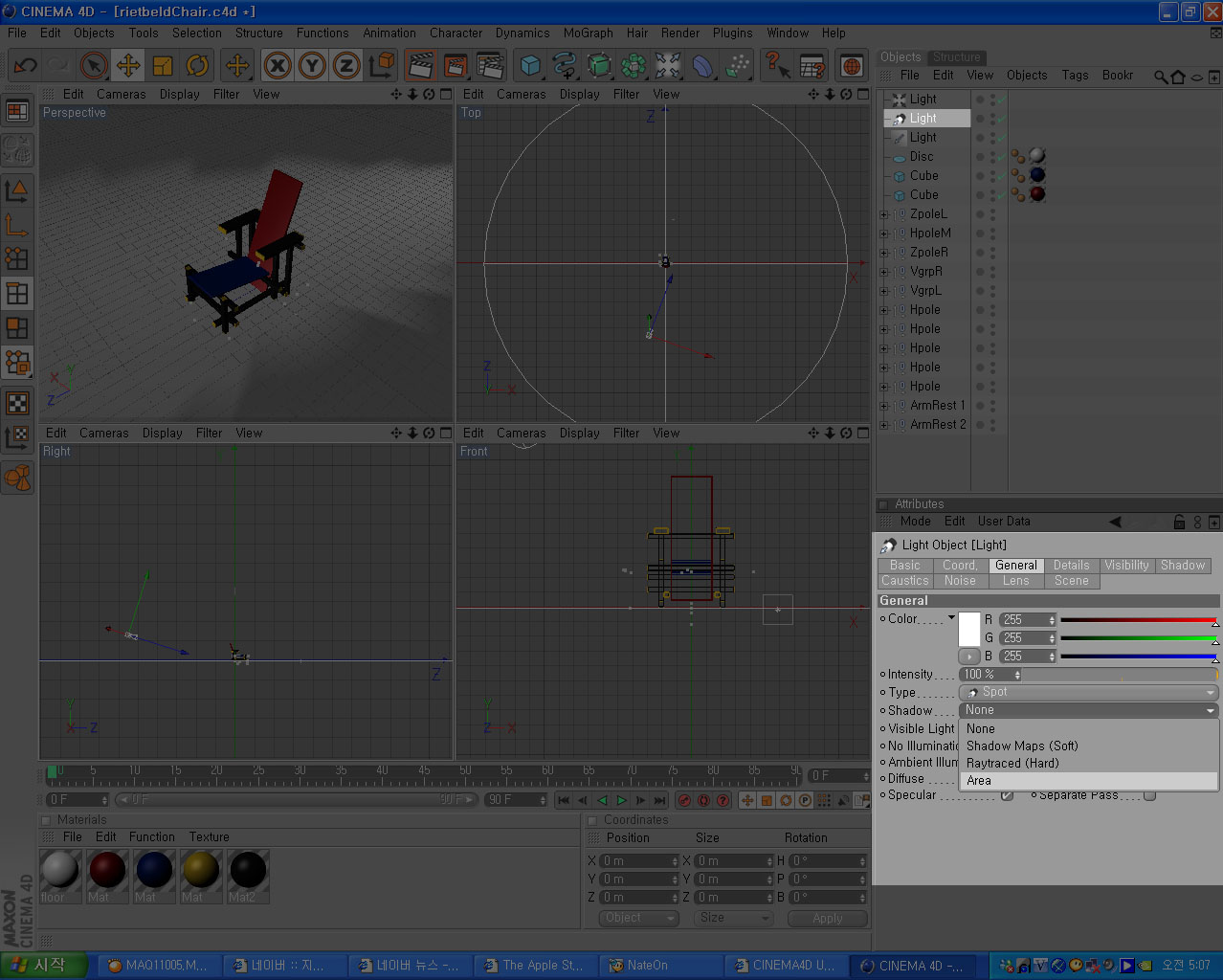Expand the HpoleM object tree
The width and height of the screenshot is (1223, 980).
pyautogui.click(x=884, y=234)
